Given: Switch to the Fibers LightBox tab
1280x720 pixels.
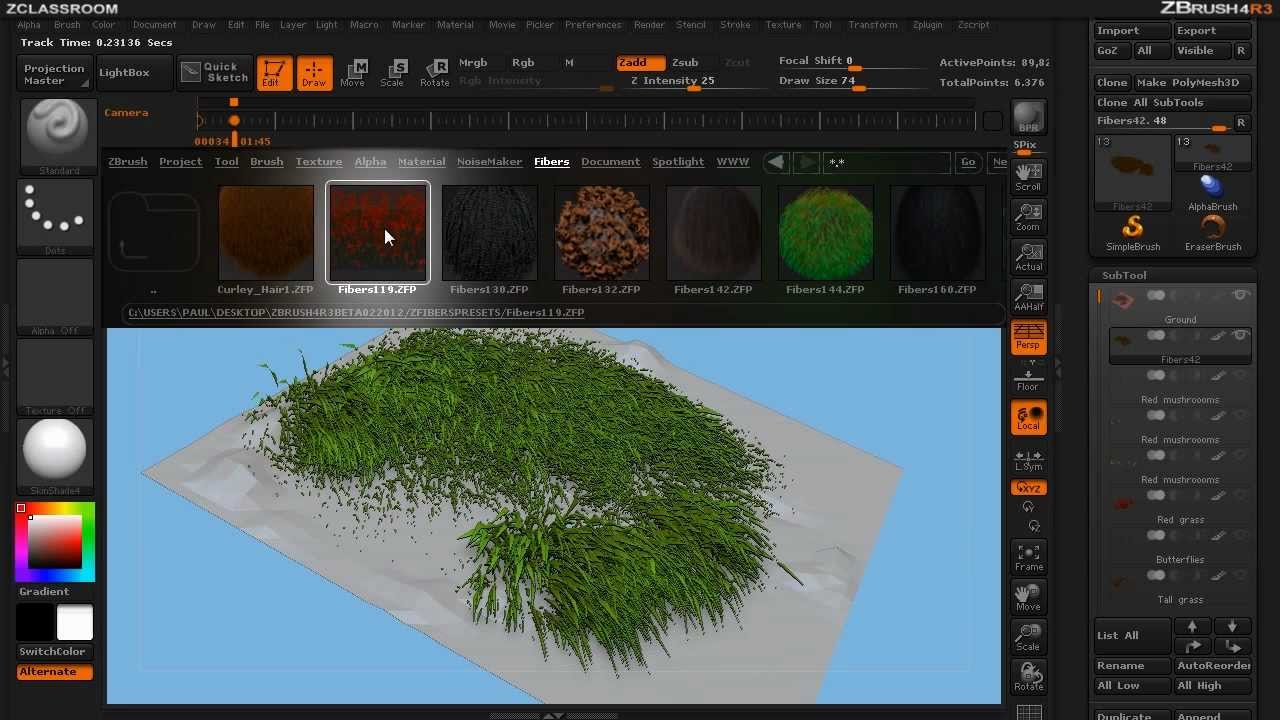Looking at the screenshot, I should pyautogui.click(x=551, y=162).
